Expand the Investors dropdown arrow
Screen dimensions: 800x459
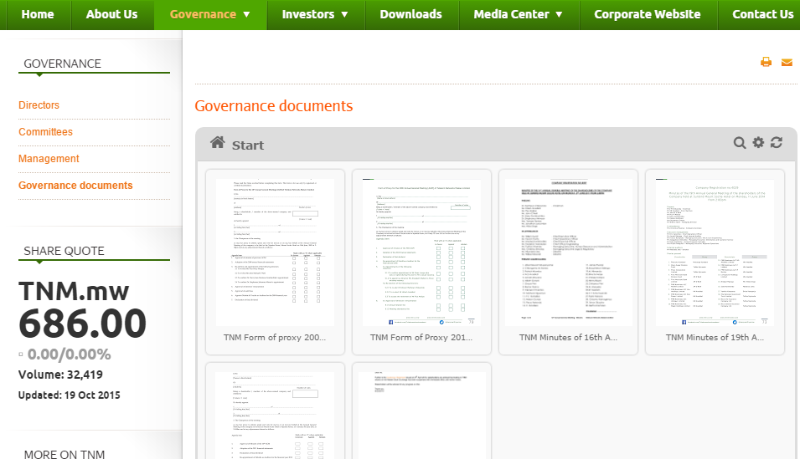[344, 14]
